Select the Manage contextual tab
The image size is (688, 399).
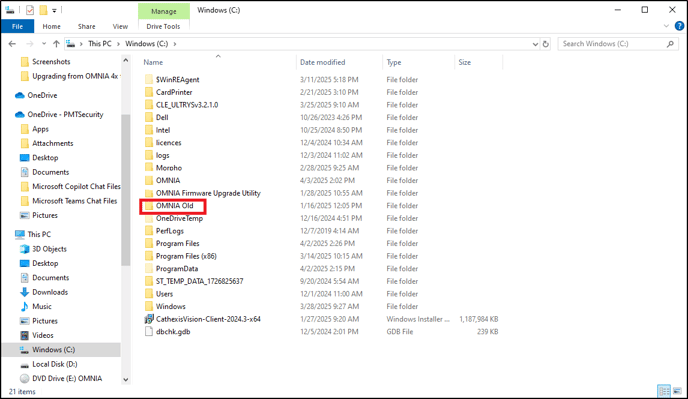[x=164, y=11]
